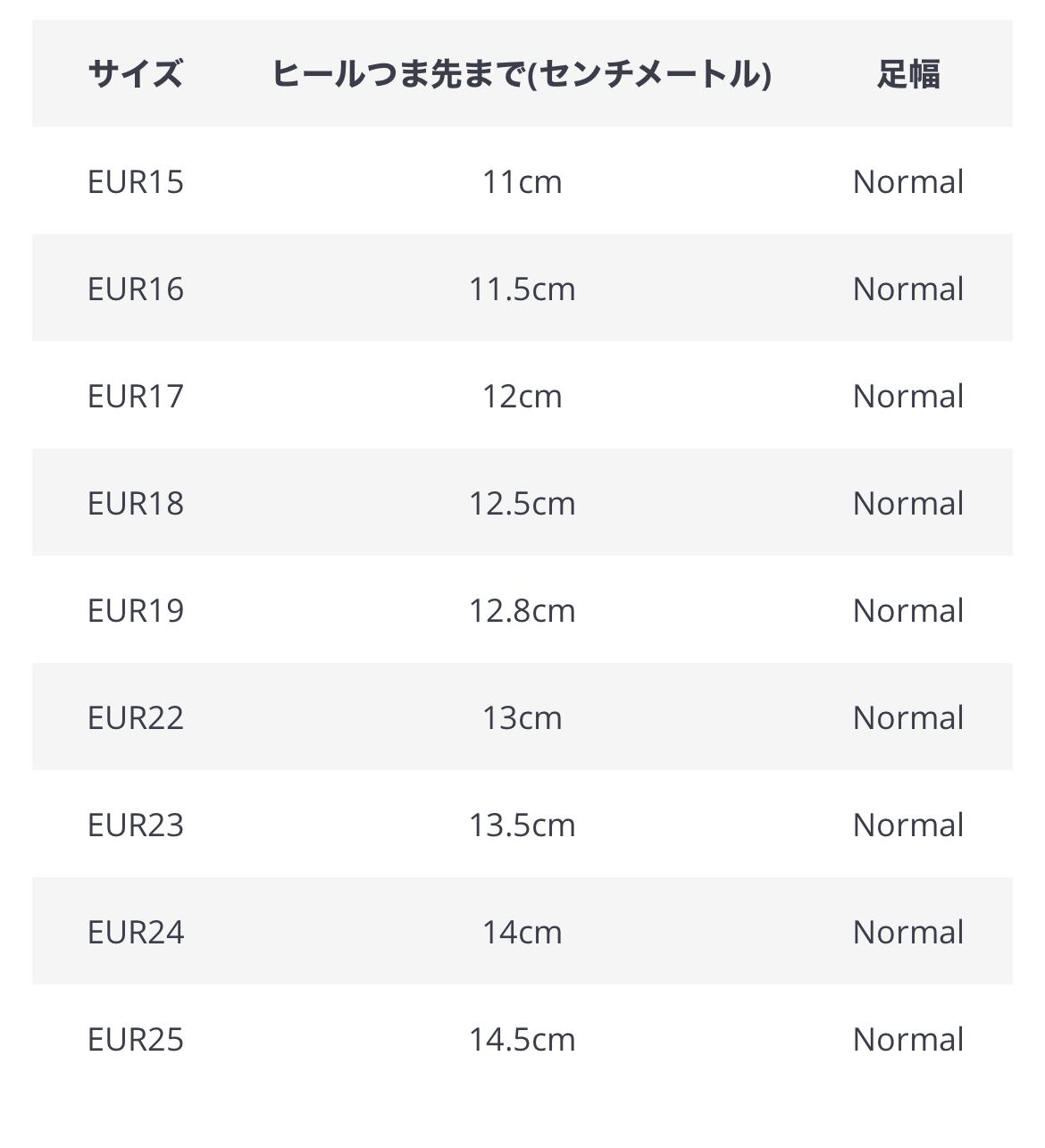Select the EUR24 size cell
Image resolution: width=1045 pixels, height=1148 pixels.
136,932
